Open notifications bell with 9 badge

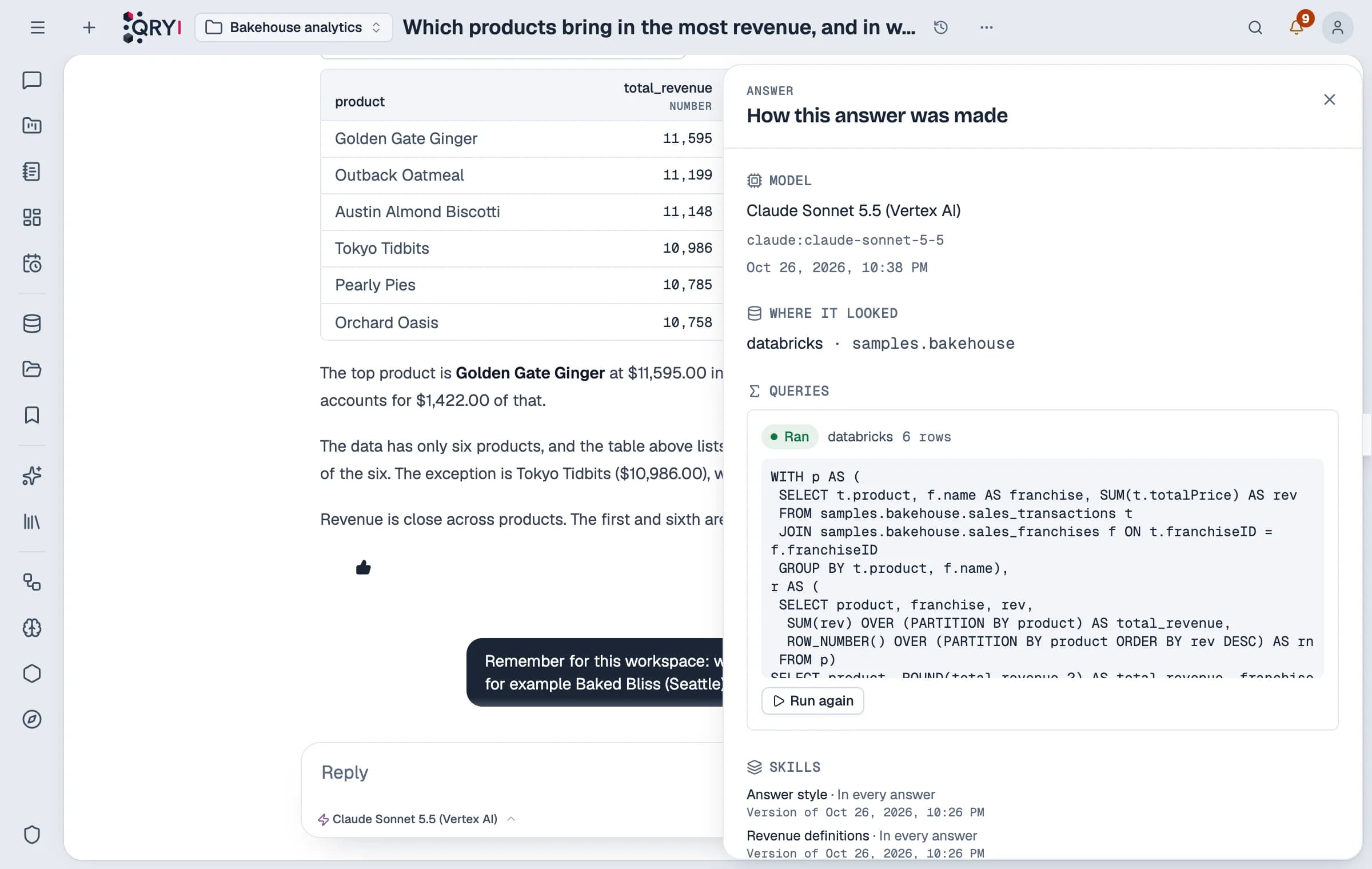coord(1298,26)
